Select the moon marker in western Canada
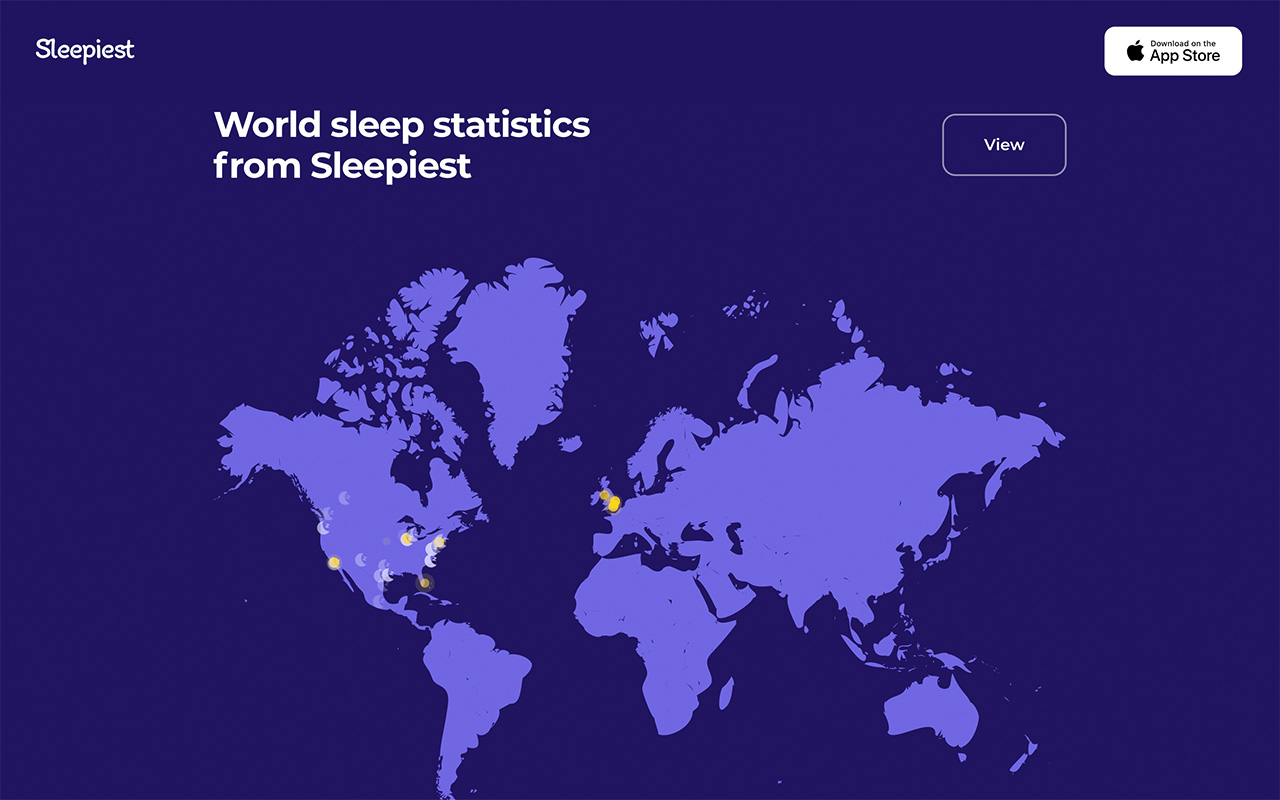 (344, 497)
